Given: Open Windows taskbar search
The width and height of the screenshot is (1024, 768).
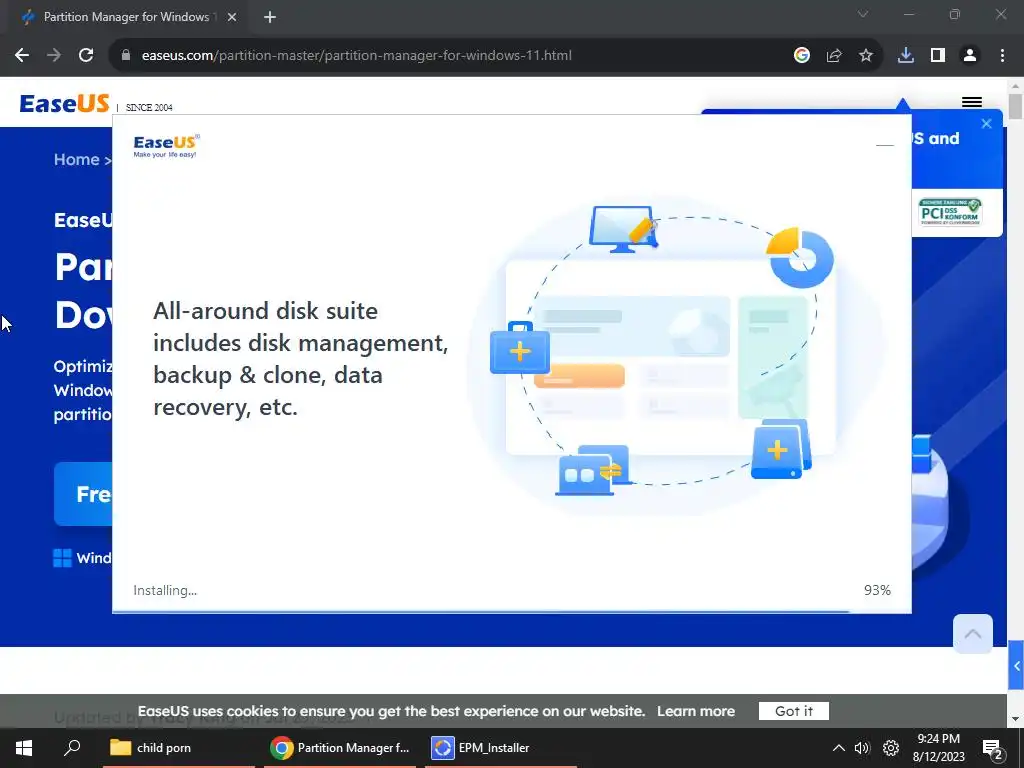Looking at the screenshot, I should coord(72,748).
